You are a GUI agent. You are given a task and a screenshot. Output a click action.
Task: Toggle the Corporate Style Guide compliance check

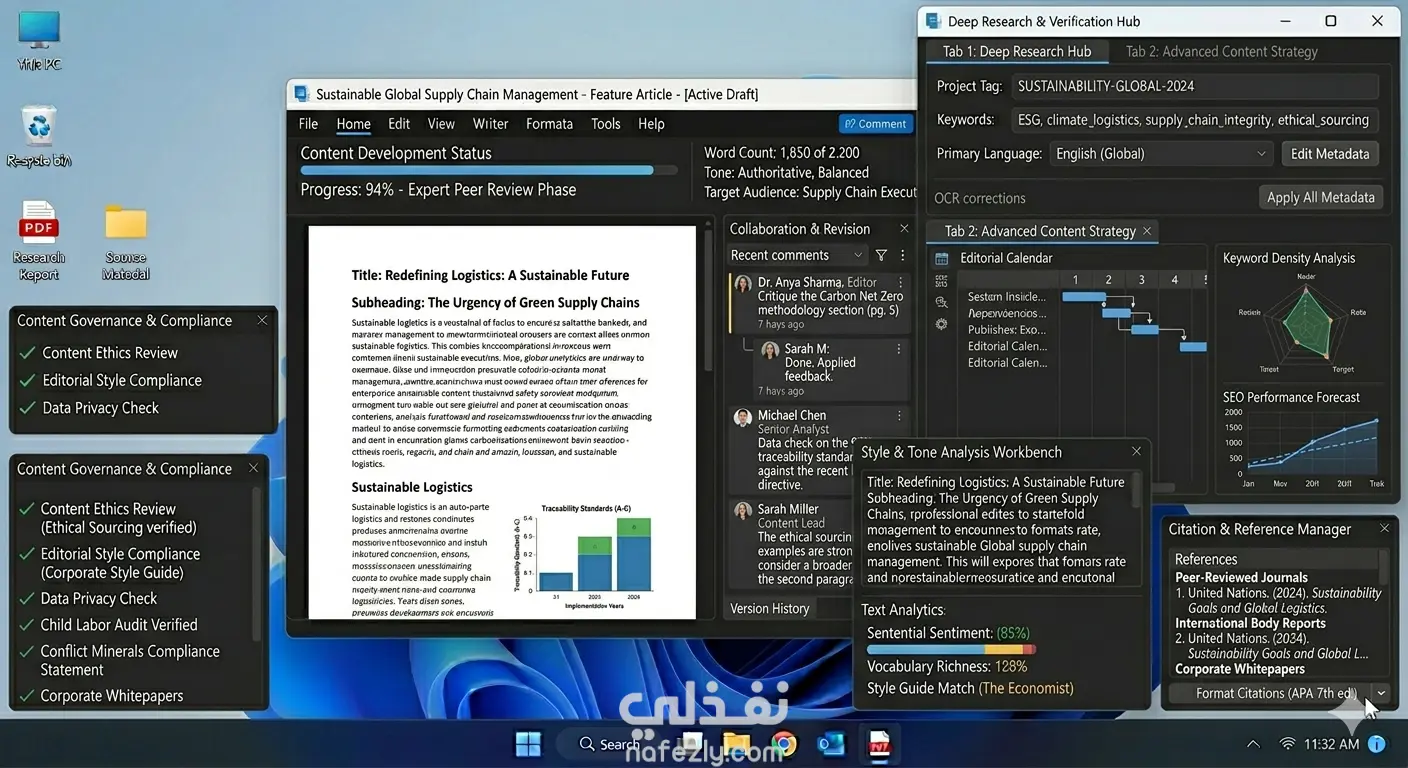tap(27, 554)
